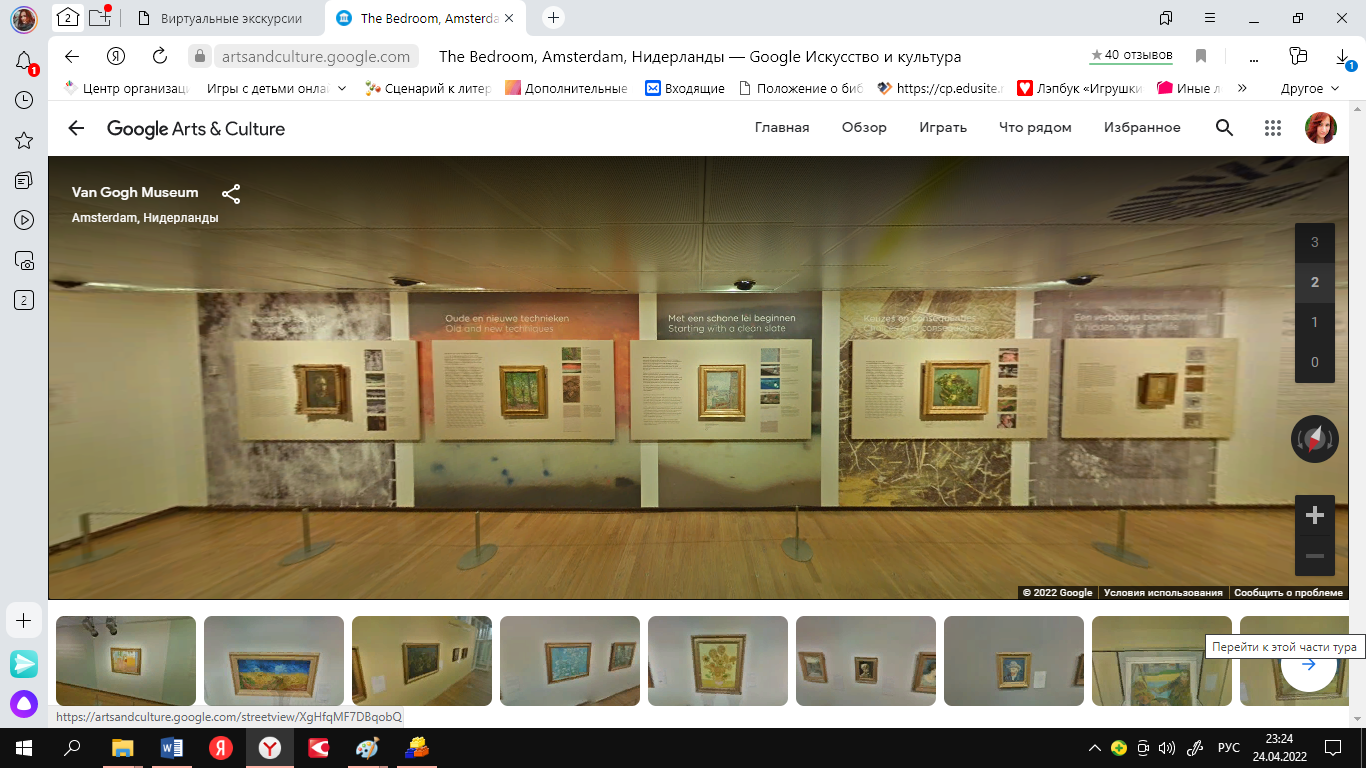Viewport: 1366px width, 768px height.
Task: Open Центр организац bookmark
Action: tap(126, 88)
